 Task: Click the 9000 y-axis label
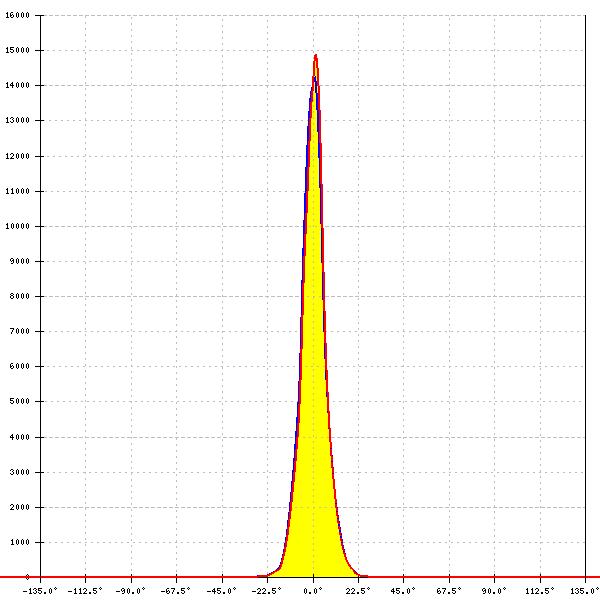20,261
